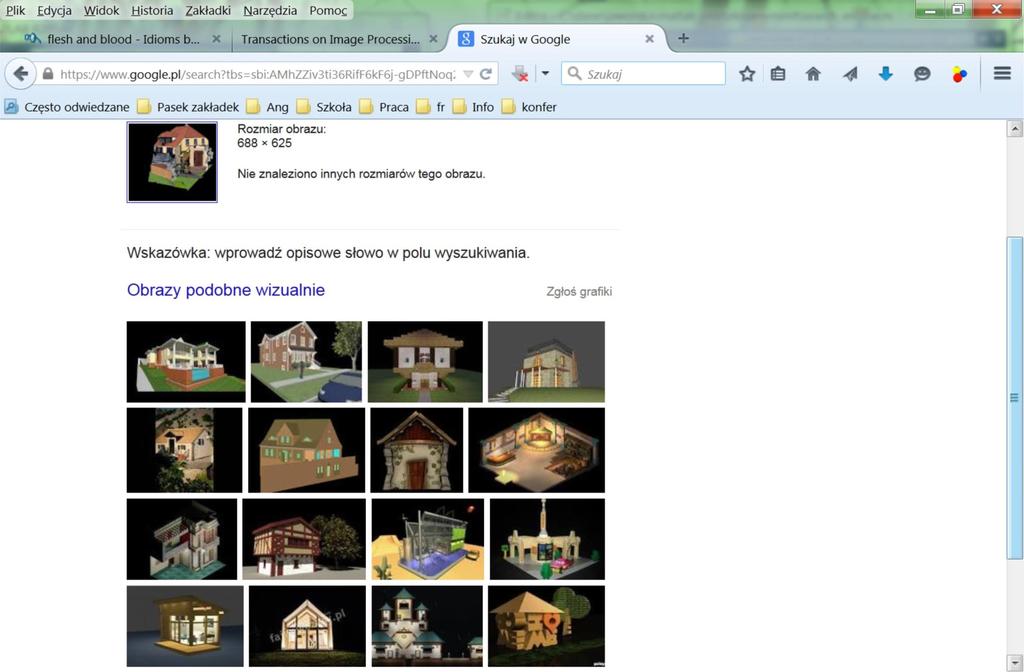This screenshot has height=672, width=1024.
Task: Open the Plik menu
Action: 16,10
